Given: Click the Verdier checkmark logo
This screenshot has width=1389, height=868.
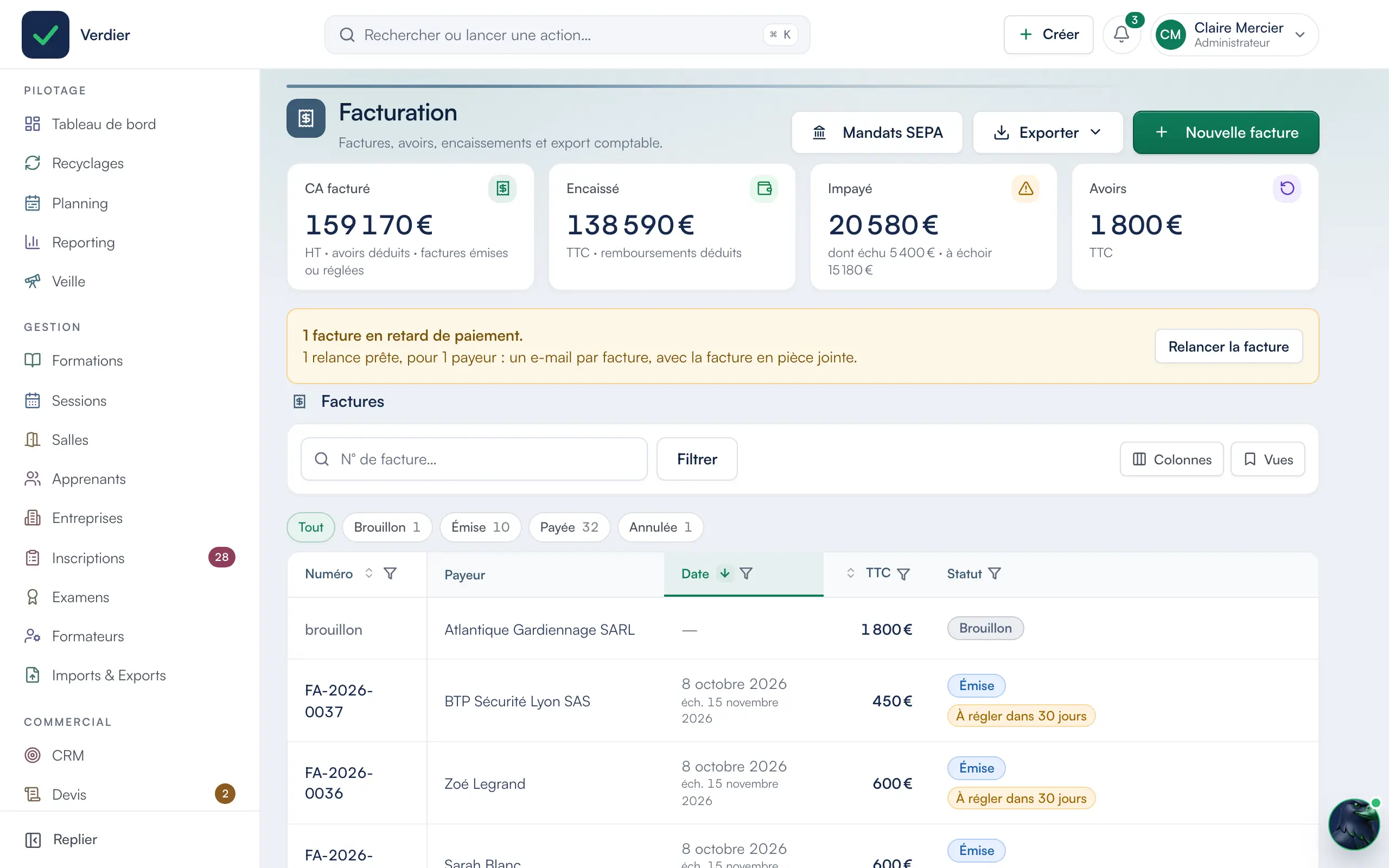Looking at the screenshot, I should click(x=46, y=34).
